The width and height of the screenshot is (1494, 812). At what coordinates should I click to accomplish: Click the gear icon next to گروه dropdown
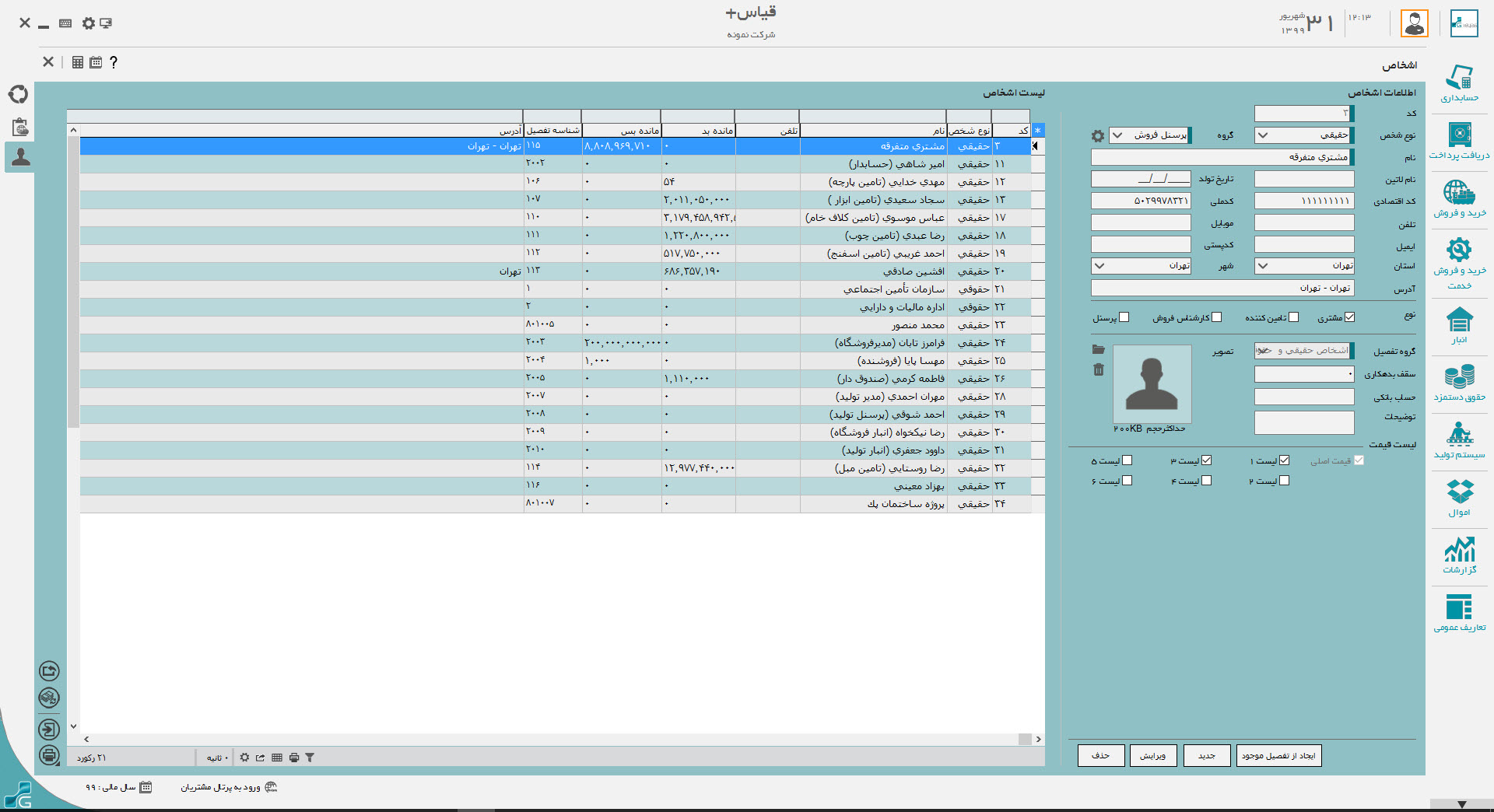click(1098, 136)
